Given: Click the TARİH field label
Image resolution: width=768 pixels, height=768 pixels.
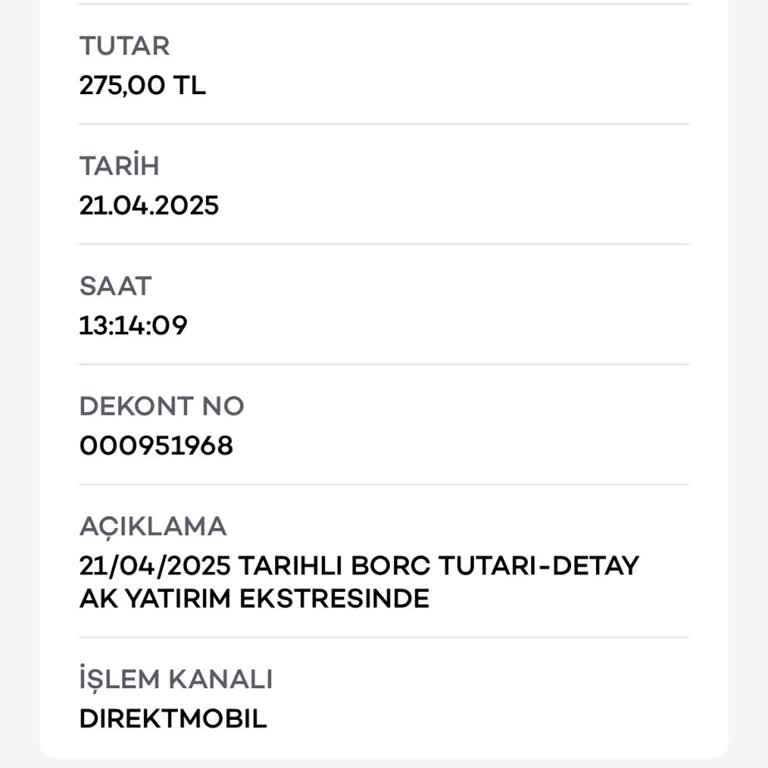Looking at the screenshot, I should pyautogui.click(x=119, y=166).
